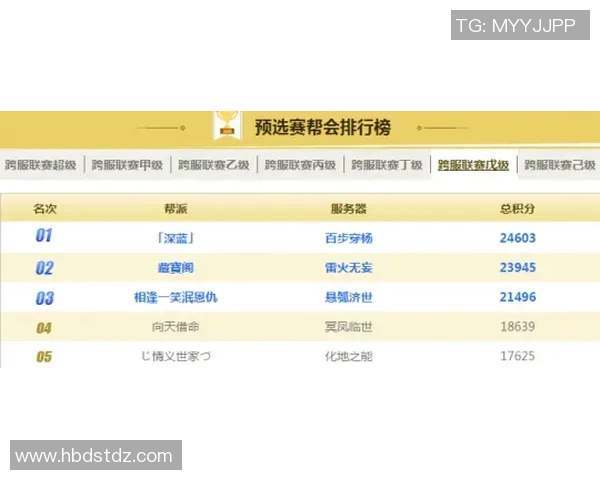The image size is (600, 480).
Task: Click the server name 冥凤临世
Action: tap(349, 327)
